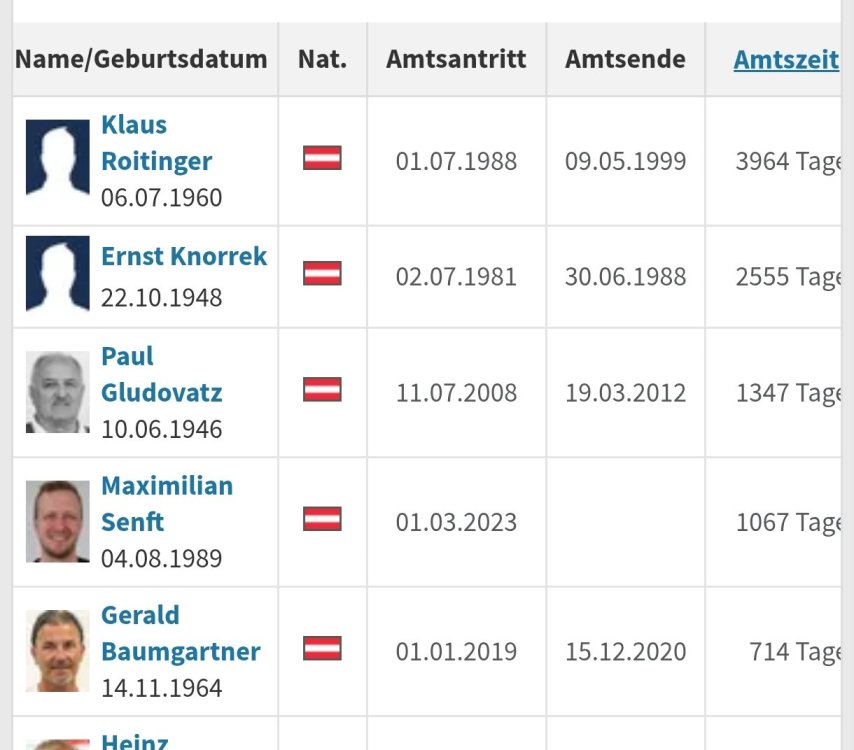854x750 pixels.
Task: Open Maximilian Senft's portrait photo
Action: [x=58, y=521]
